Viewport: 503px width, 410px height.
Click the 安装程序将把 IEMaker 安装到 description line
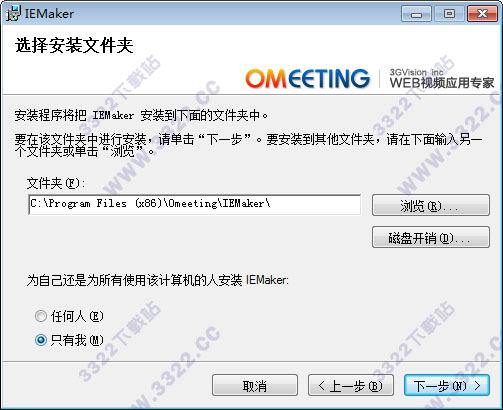click(x=141, y=116)
